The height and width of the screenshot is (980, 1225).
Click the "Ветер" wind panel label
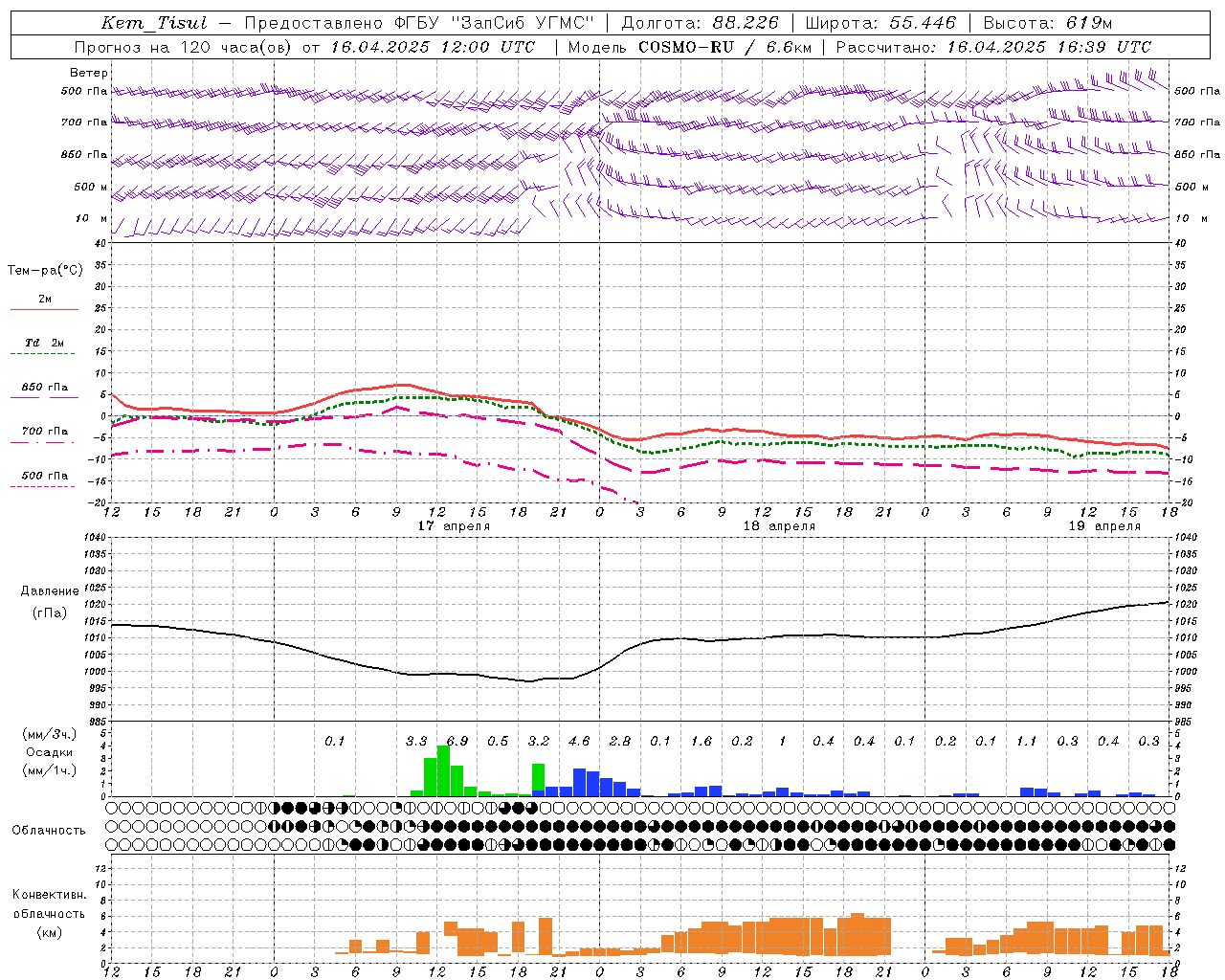[x=89, y=73]
